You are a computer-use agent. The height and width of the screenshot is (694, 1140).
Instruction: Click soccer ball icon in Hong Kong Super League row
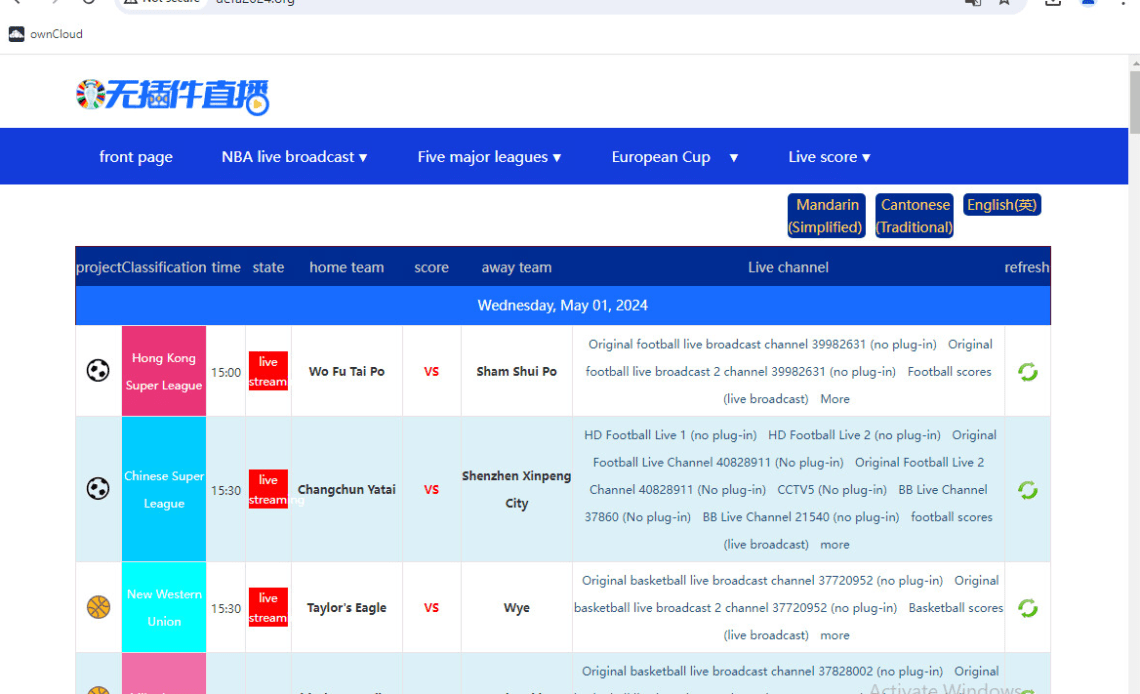tap(98, 371)
